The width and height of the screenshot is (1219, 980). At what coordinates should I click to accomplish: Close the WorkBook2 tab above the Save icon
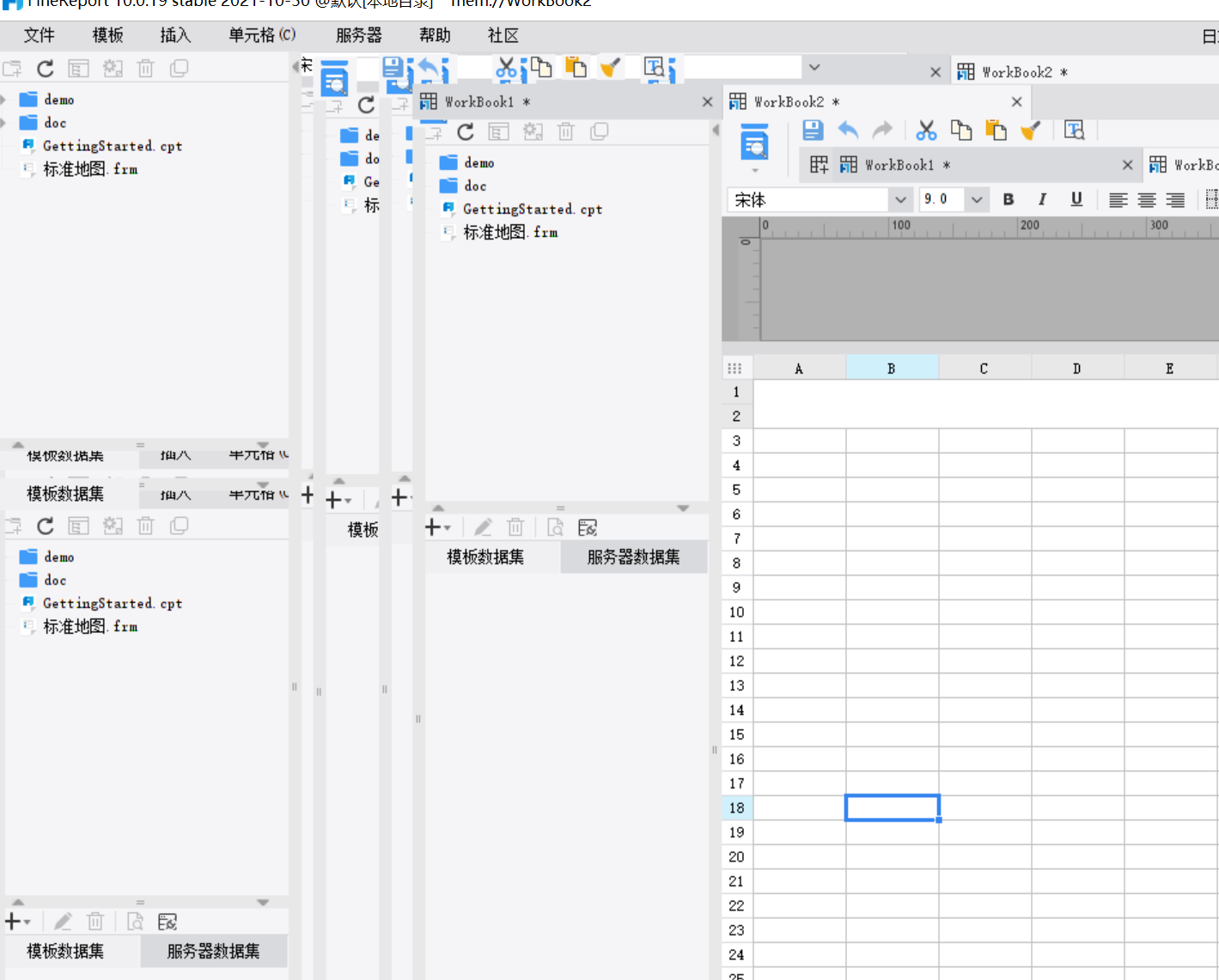(1016, 102)
